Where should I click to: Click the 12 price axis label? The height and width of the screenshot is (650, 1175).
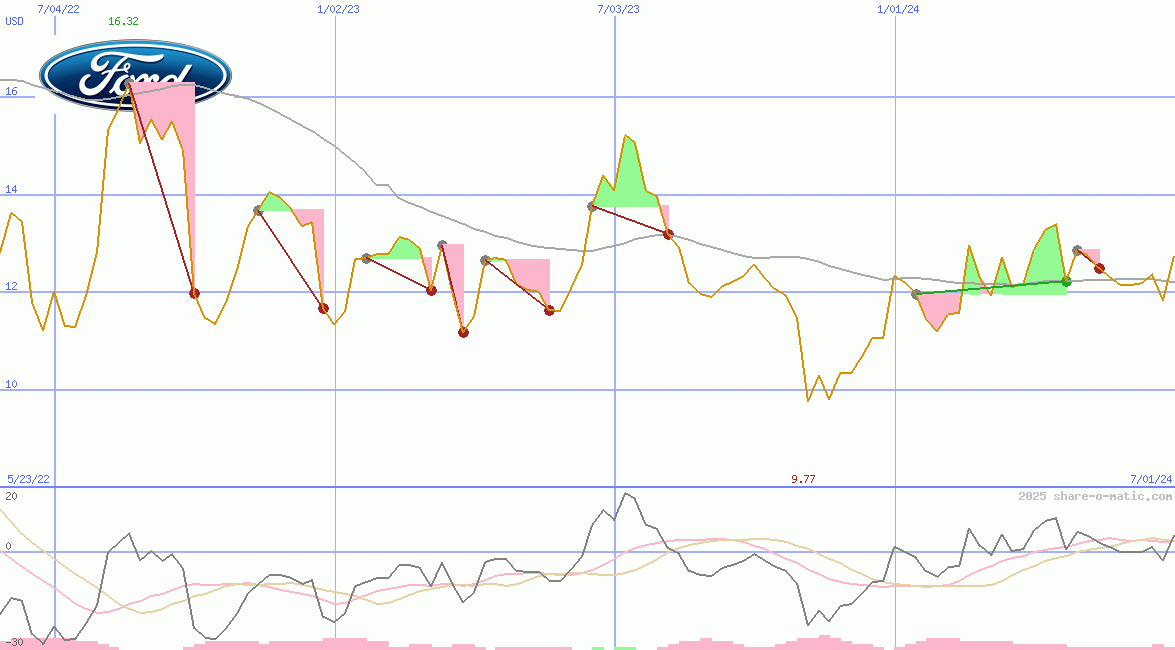pyautogui.click(x=11, y=286)
